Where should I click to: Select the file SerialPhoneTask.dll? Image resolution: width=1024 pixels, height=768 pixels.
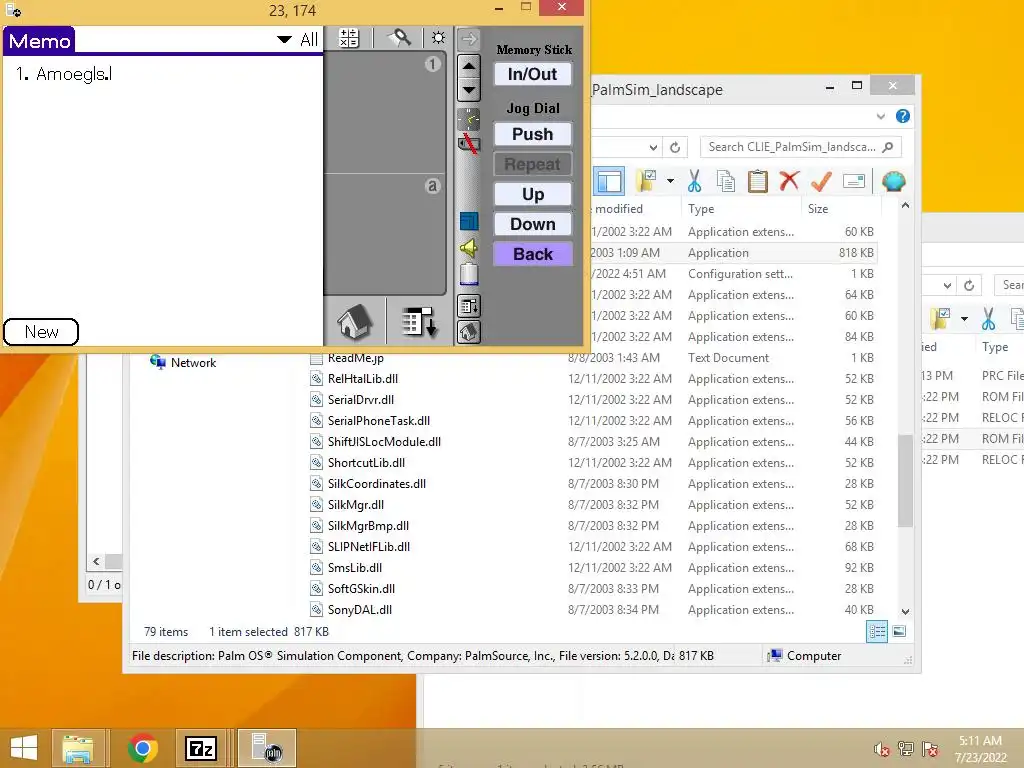pyautogui.click(x=379, y=421)
